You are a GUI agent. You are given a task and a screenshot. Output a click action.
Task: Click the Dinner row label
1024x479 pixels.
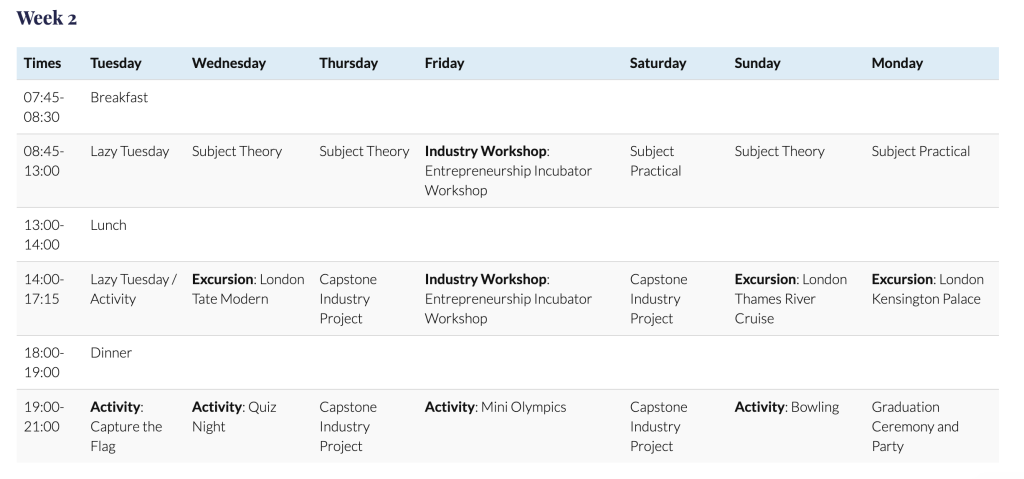[110, 353]
